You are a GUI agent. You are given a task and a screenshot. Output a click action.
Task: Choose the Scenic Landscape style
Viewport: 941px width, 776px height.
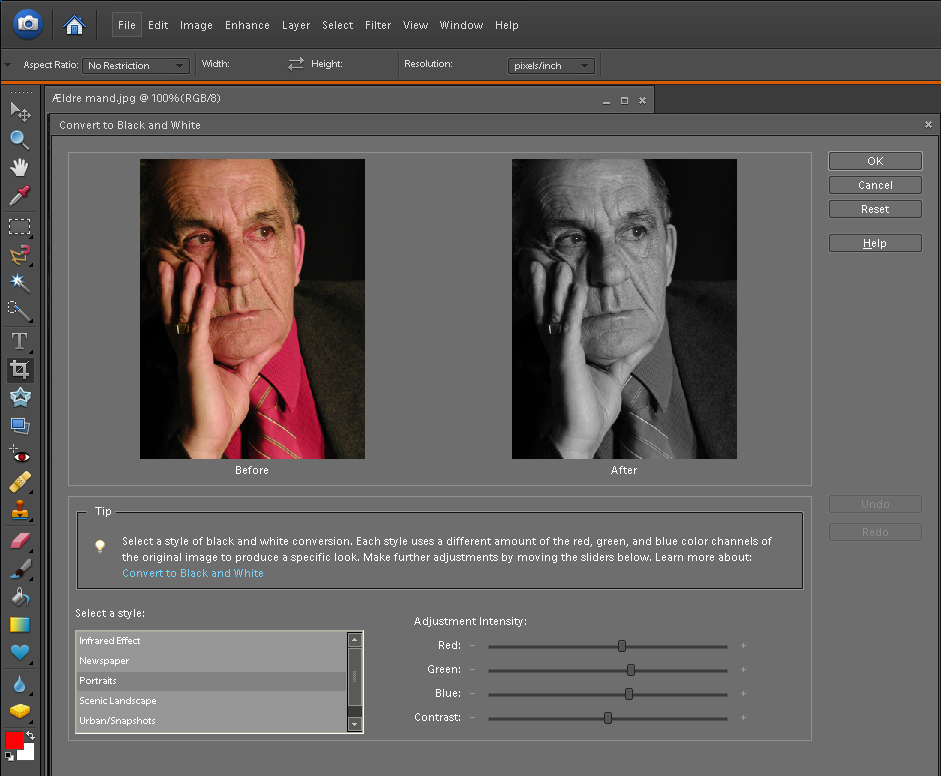coord(118,701)
